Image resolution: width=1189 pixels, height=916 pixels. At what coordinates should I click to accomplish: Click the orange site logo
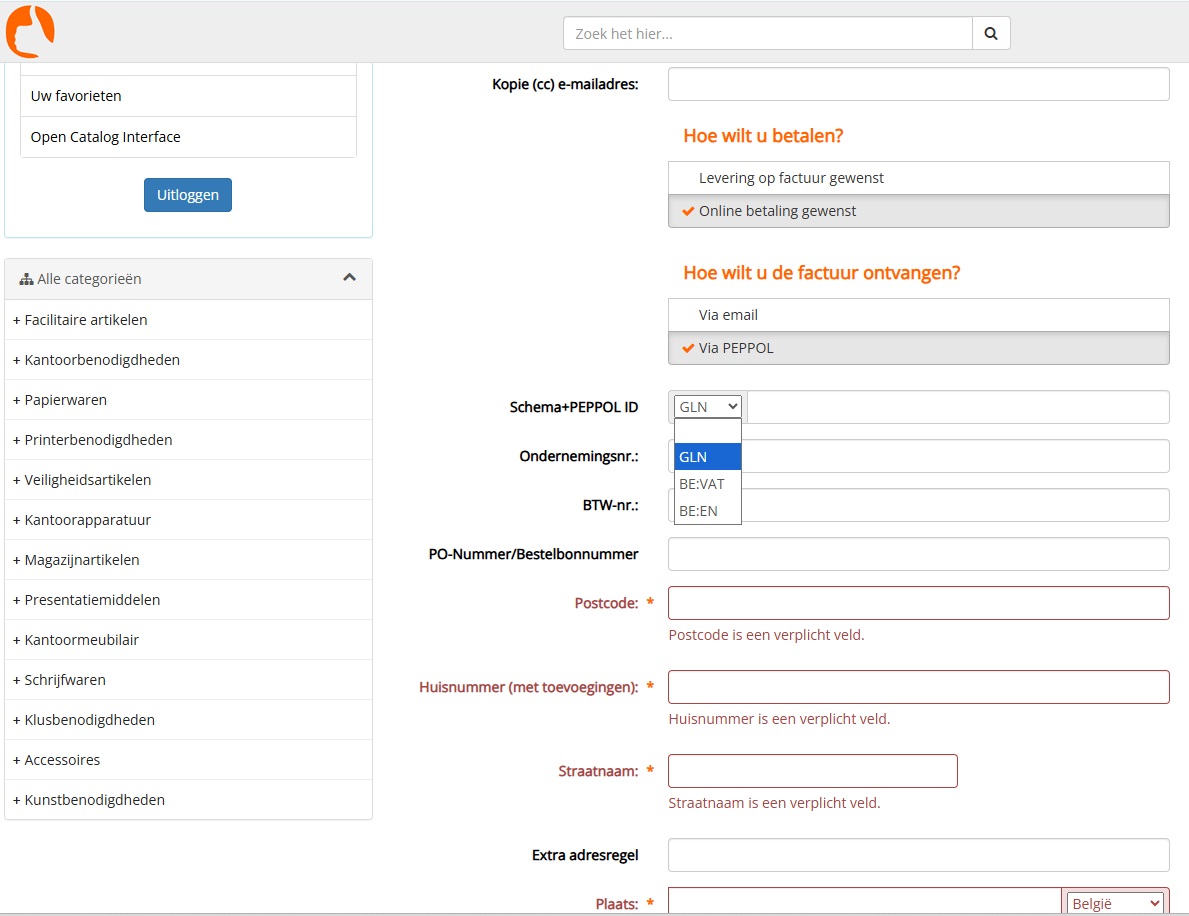30,31
